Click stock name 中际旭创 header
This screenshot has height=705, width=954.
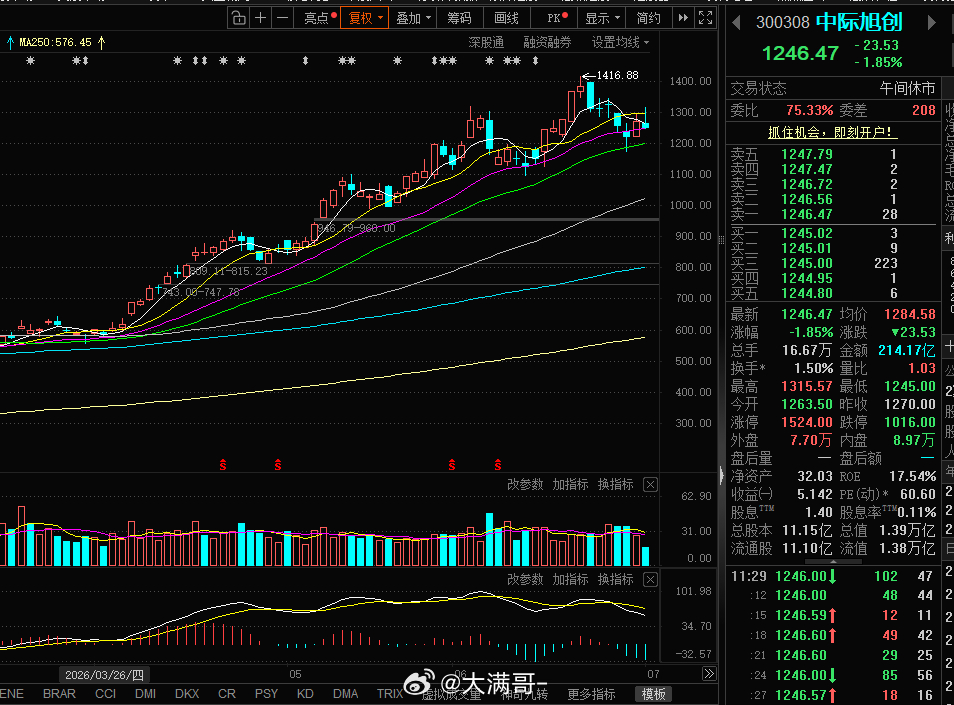859,23
